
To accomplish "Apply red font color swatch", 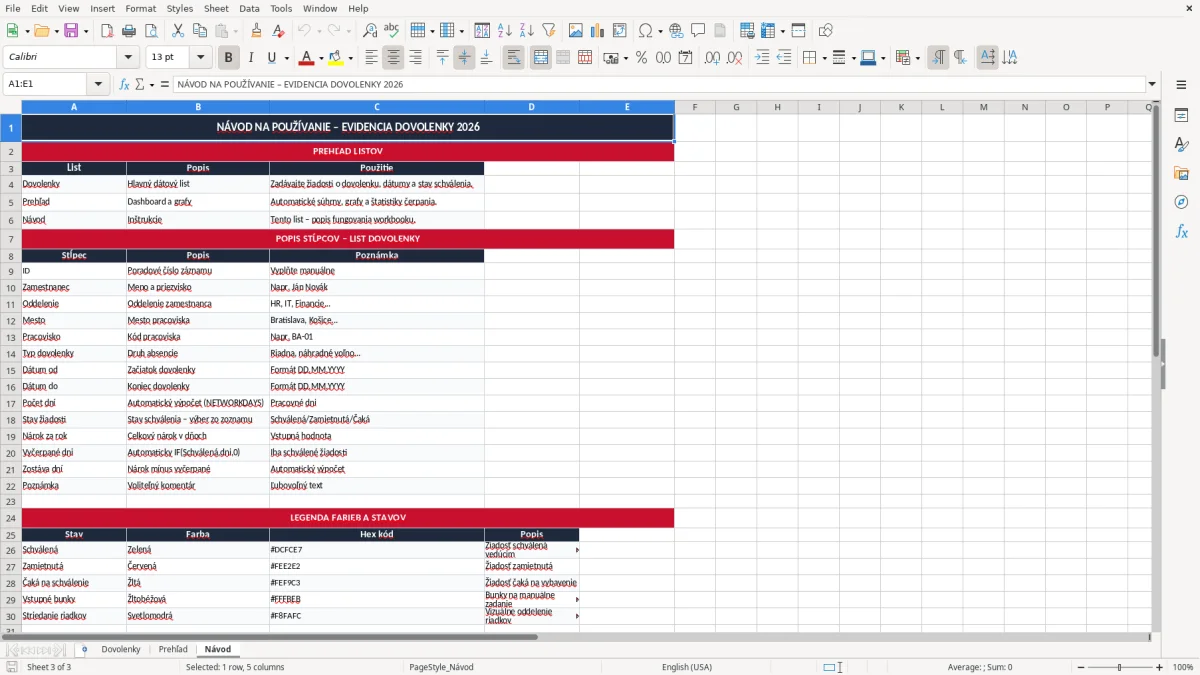I will coord(306,58).
